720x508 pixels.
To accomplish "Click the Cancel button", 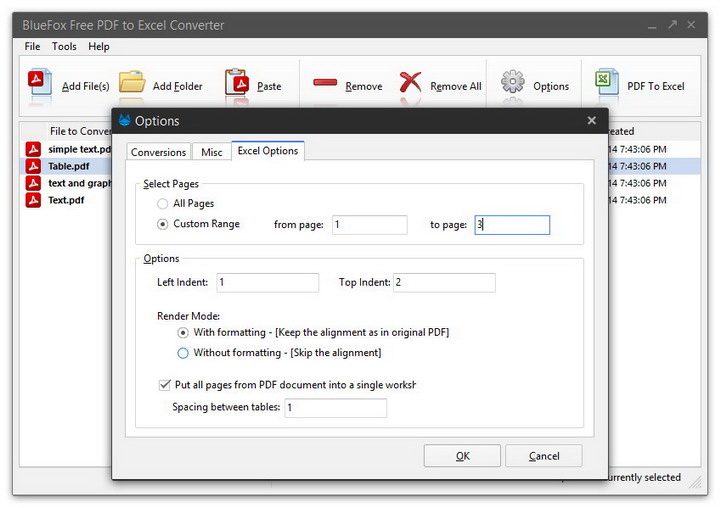I will [544, 456].
